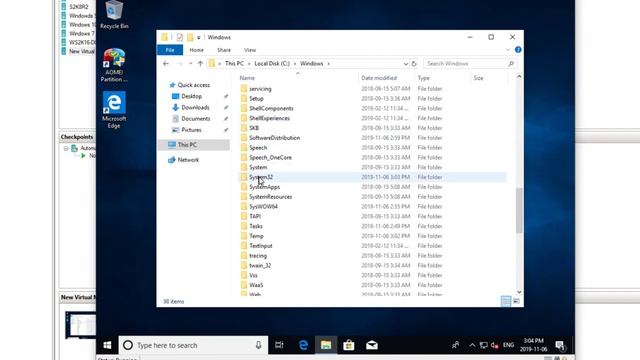Click the Explorer help question mark icon
The width and height of the screenshot is (640, 360).
[x=518, y=50]
